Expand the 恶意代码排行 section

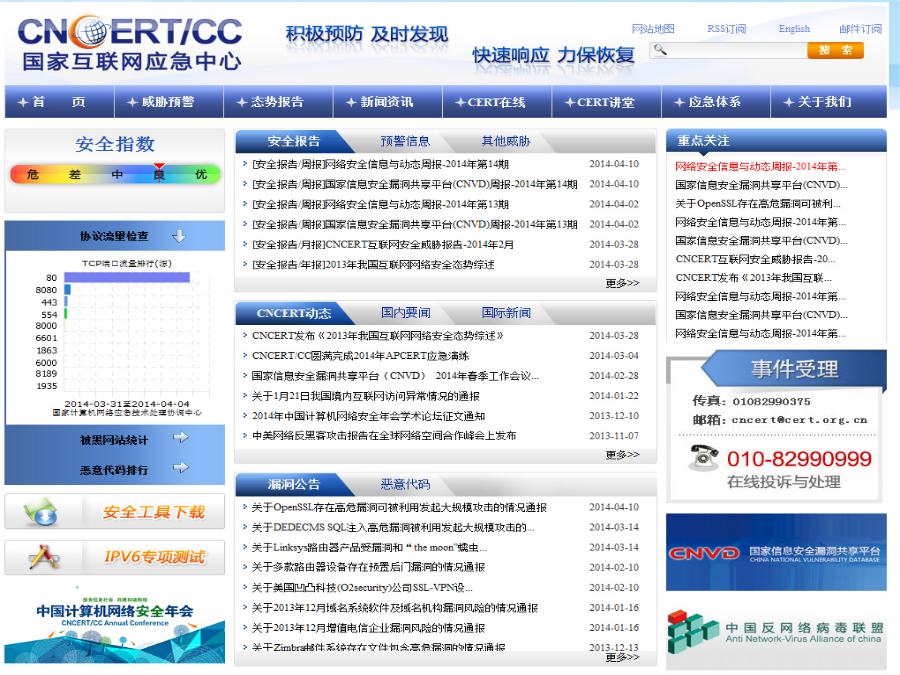click(x=115, y=470)
